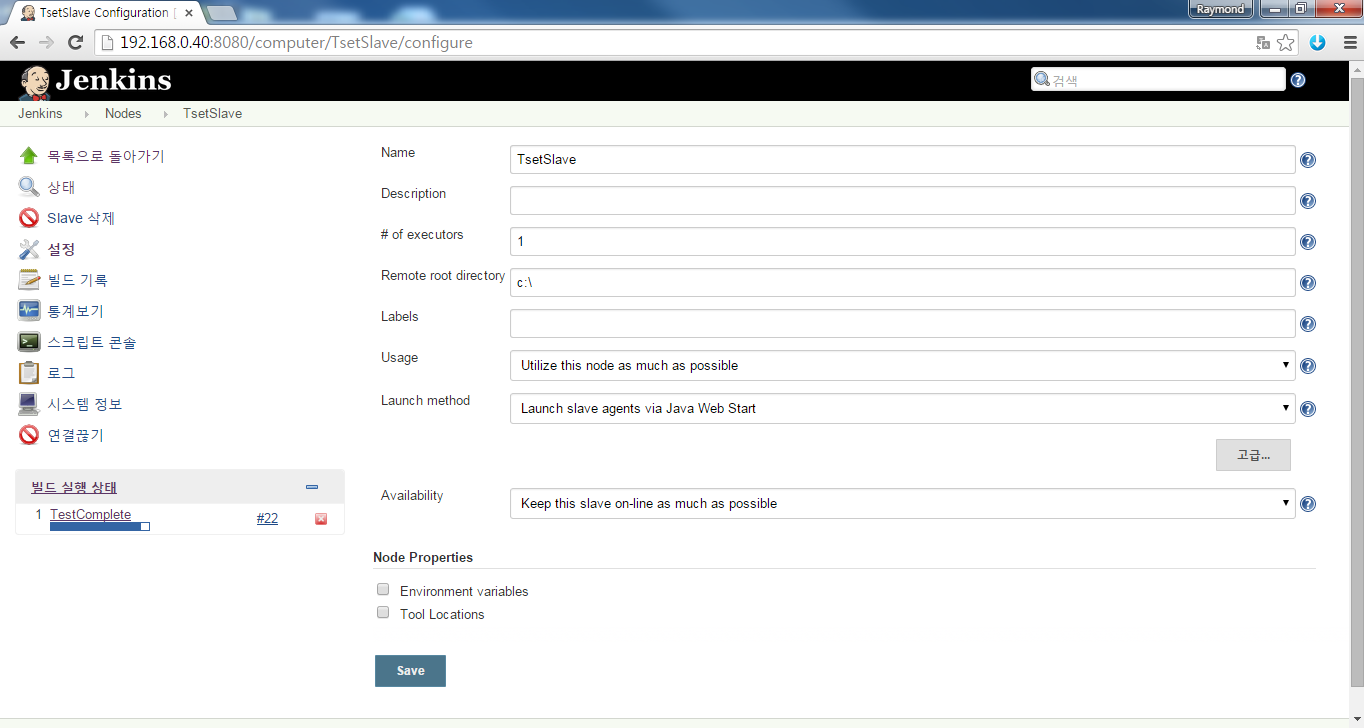Click help icon beside Launch method

(1307, 409)
